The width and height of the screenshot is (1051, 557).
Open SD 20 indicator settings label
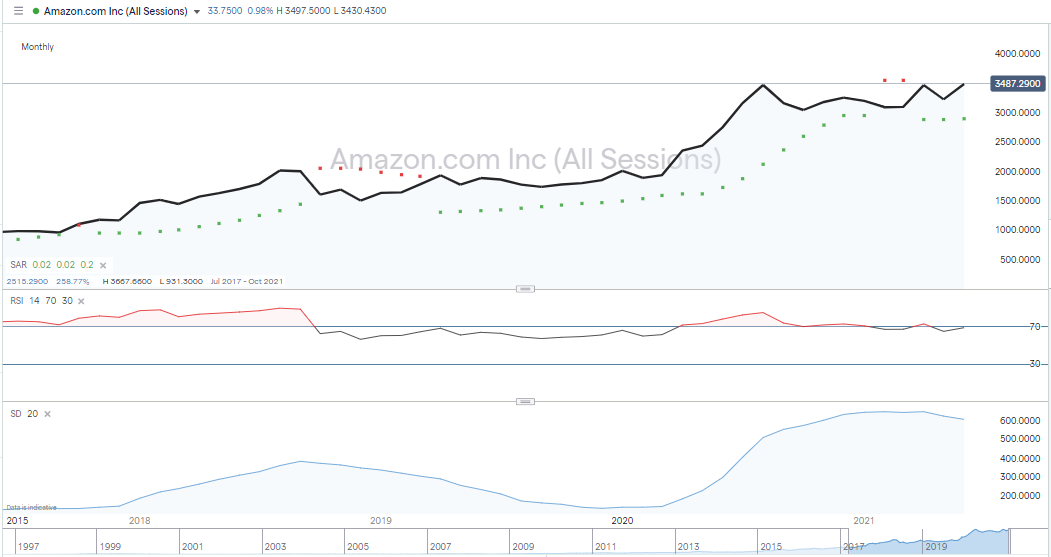tap(24, 414)
